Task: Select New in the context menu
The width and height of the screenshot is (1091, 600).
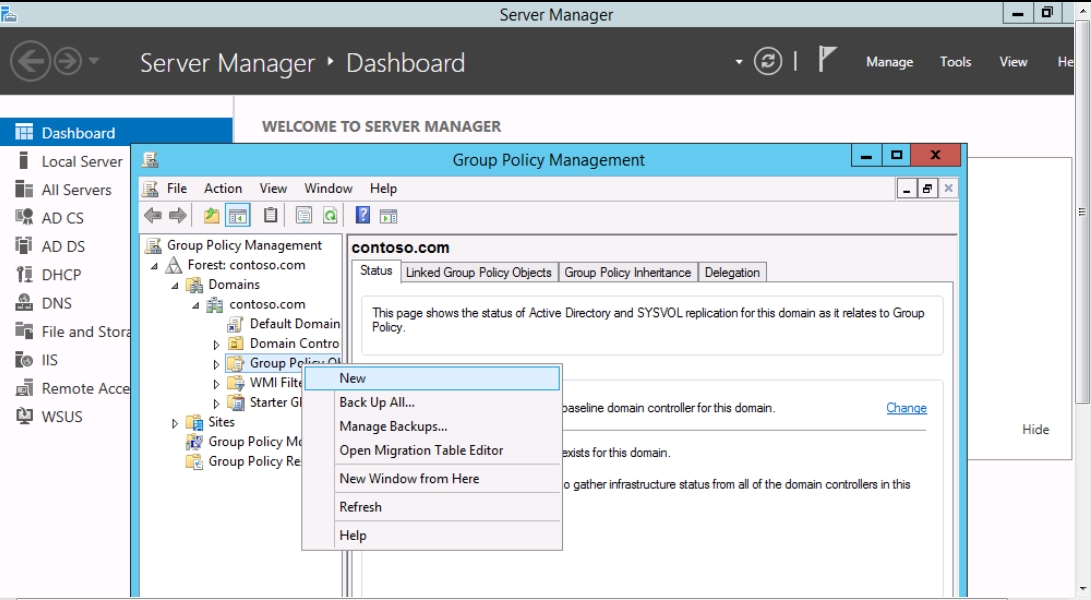Action: (353, 378)
